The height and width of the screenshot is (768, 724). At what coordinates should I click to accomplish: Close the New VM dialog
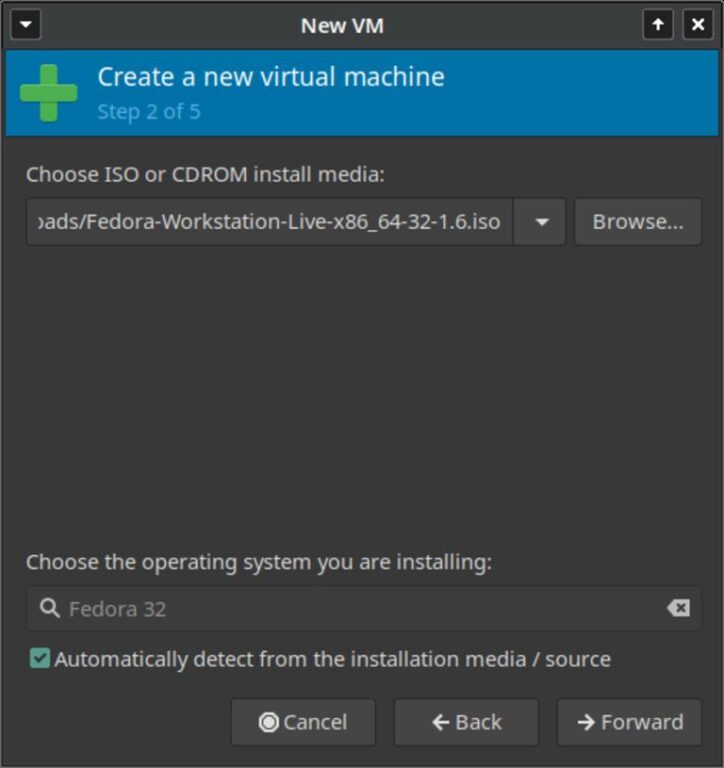(x=698, y=24)
